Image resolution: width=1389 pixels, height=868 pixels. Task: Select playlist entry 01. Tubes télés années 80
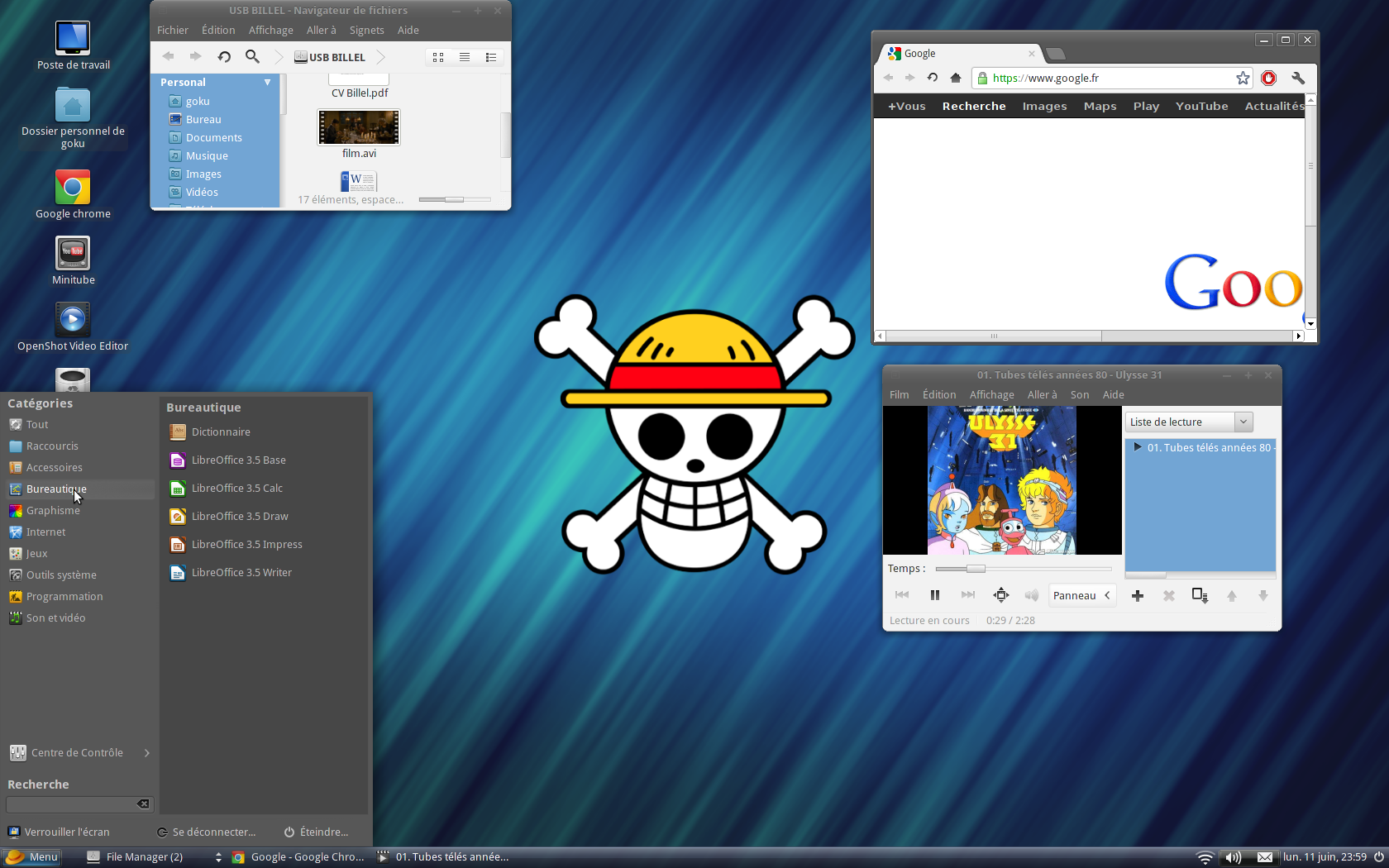tap(1202, 447)
